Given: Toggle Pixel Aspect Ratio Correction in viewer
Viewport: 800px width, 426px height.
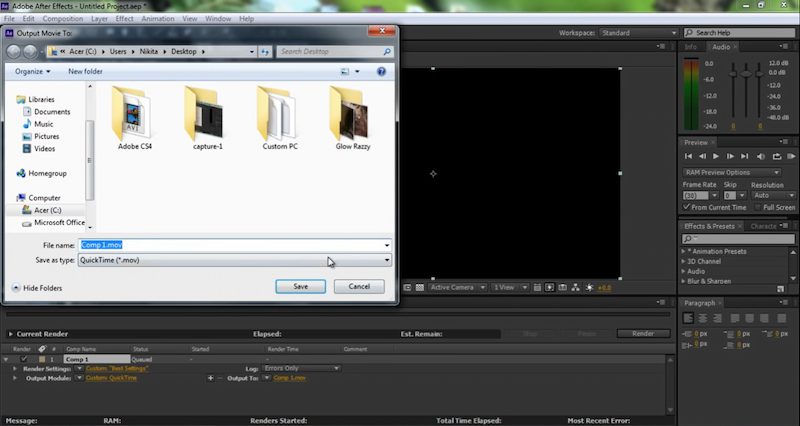Looking at the screenshot, I should coord(537,288).
